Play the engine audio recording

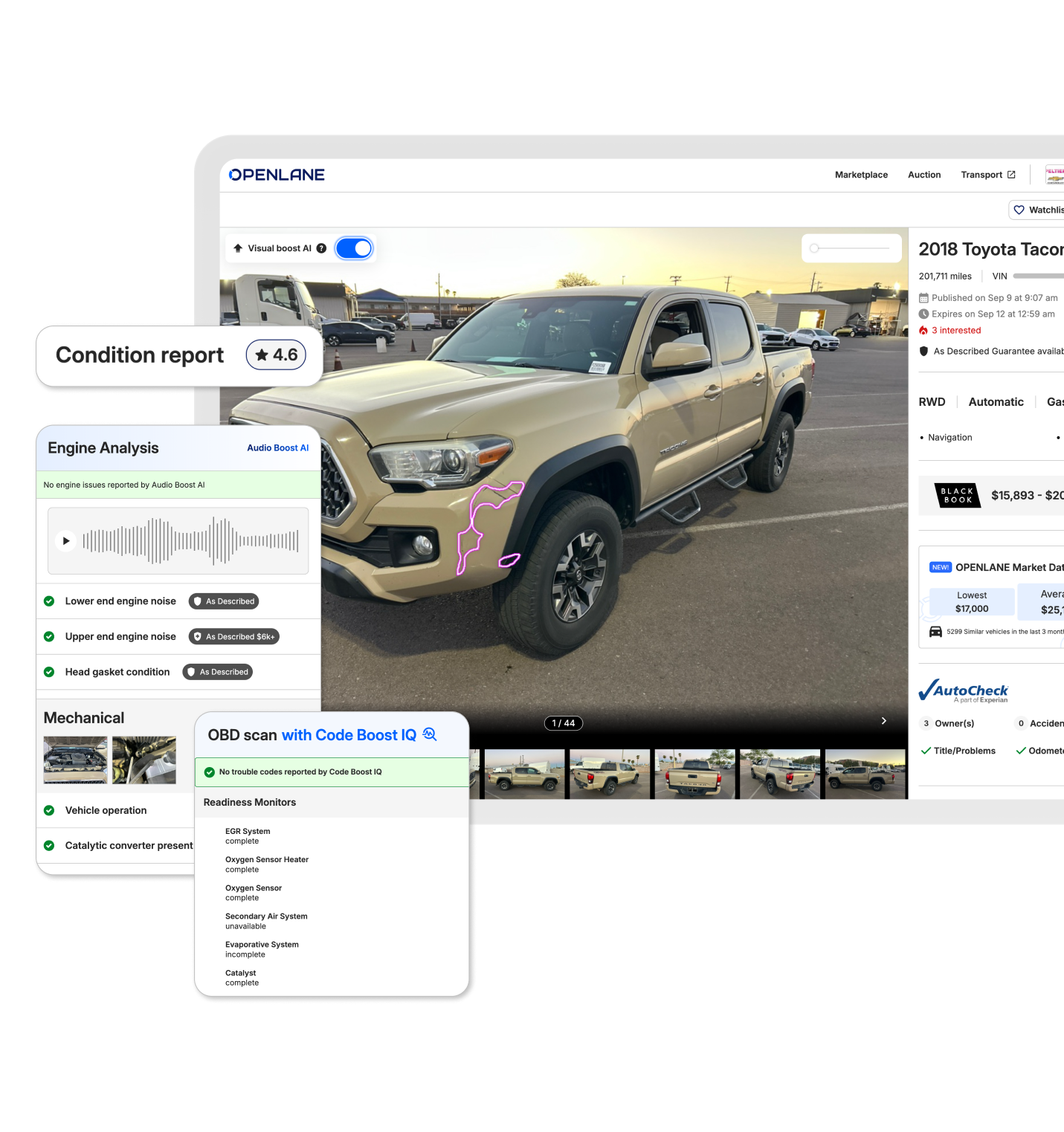66,541
